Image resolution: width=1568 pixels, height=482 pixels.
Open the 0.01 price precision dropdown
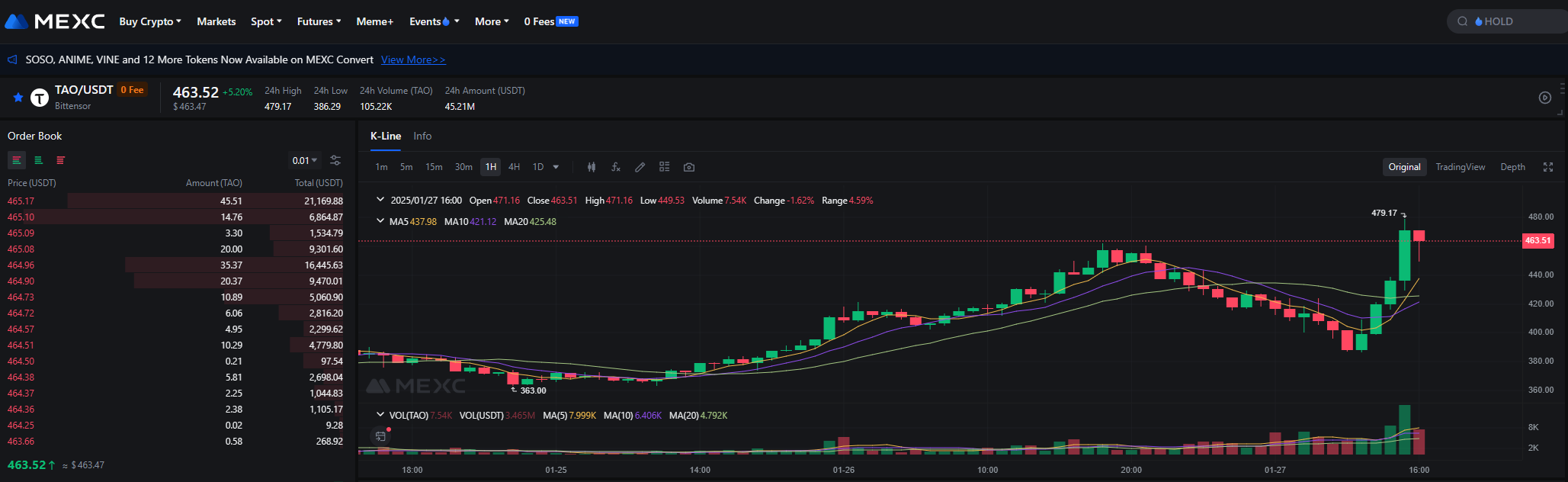point(305,160)
